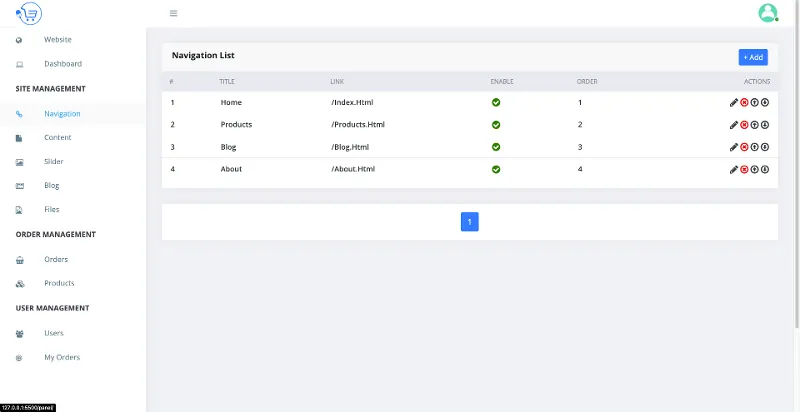
Task: Select page 1 in pagination
Action: click(470, 222)
